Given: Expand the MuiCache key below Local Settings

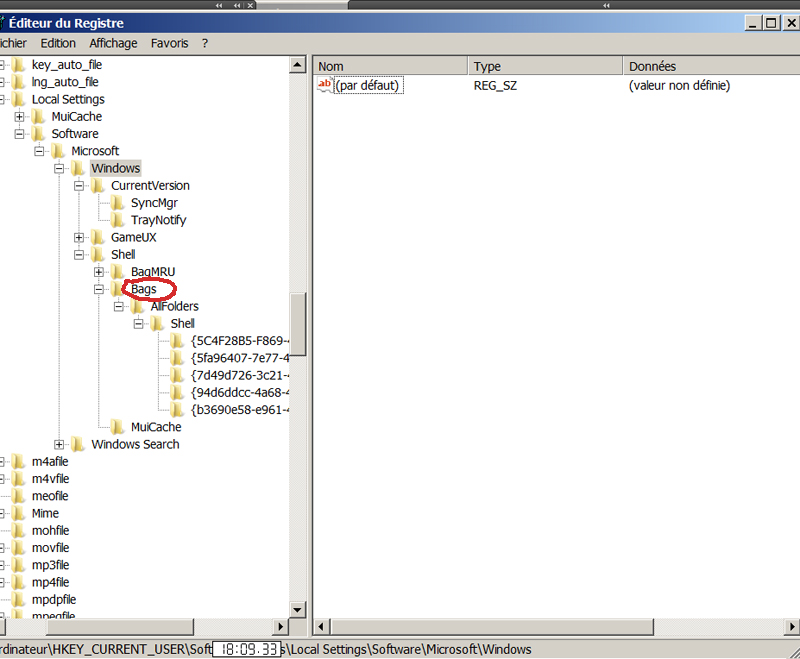Looking at the screenshot, I should 19,117.
